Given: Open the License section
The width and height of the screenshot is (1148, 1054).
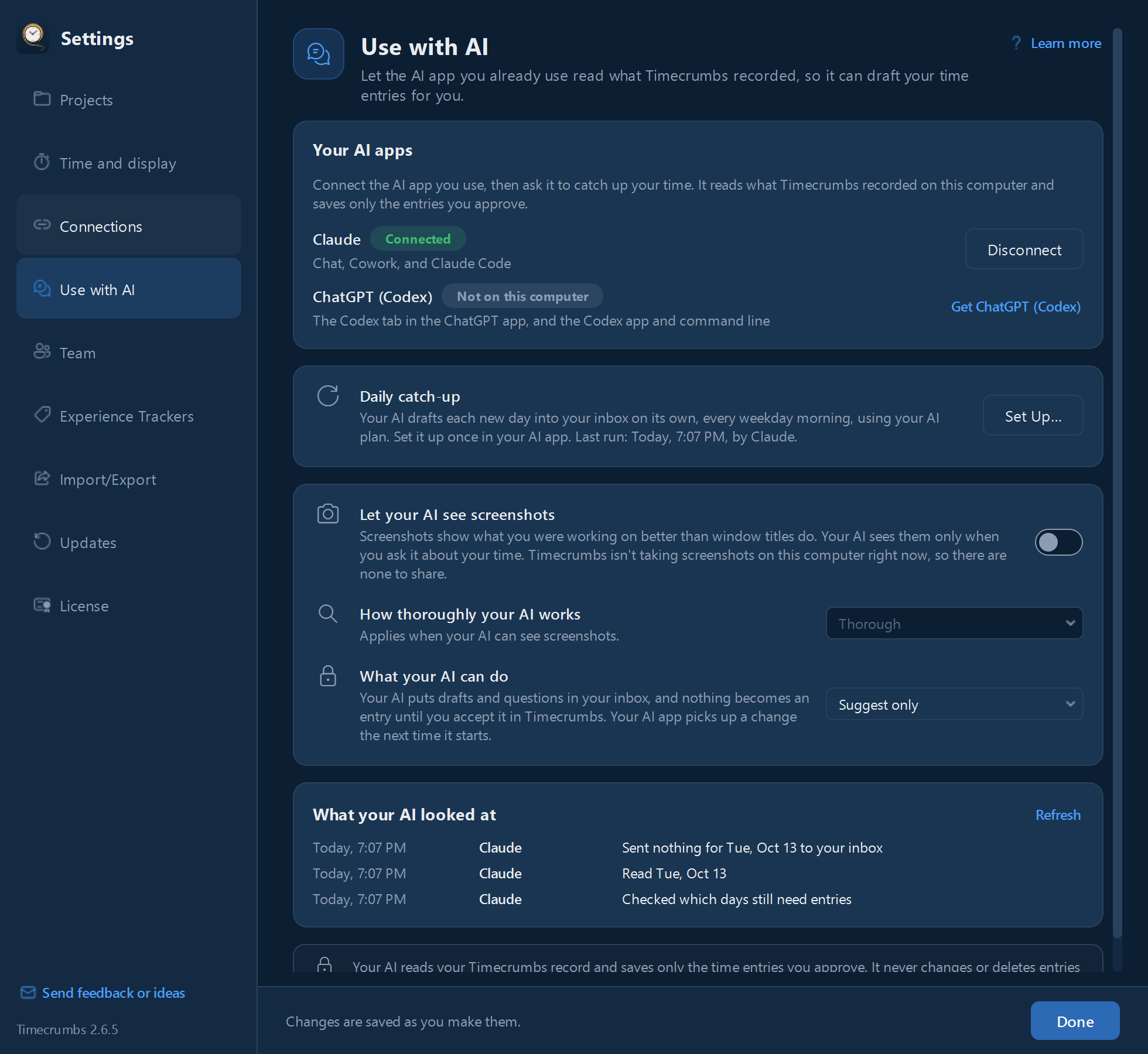Looking at the screenshot, I should [129, 605].
